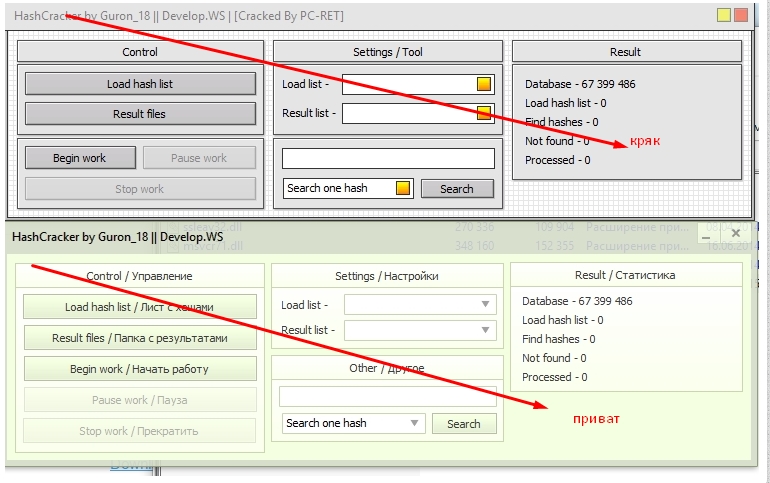Click the Result / Статистика header
The height and width of the screenshot is (483, 770).
click(x=625, y=275)
